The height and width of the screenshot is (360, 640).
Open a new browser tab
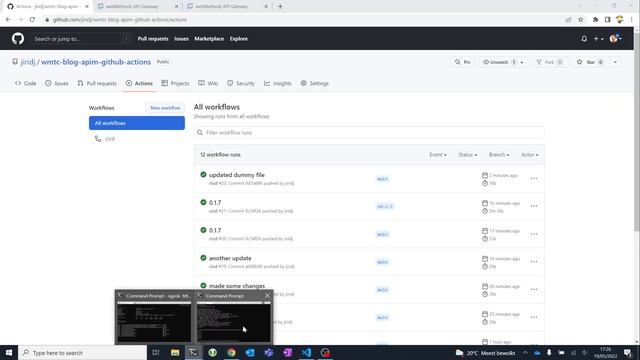[x=280, y=7]
